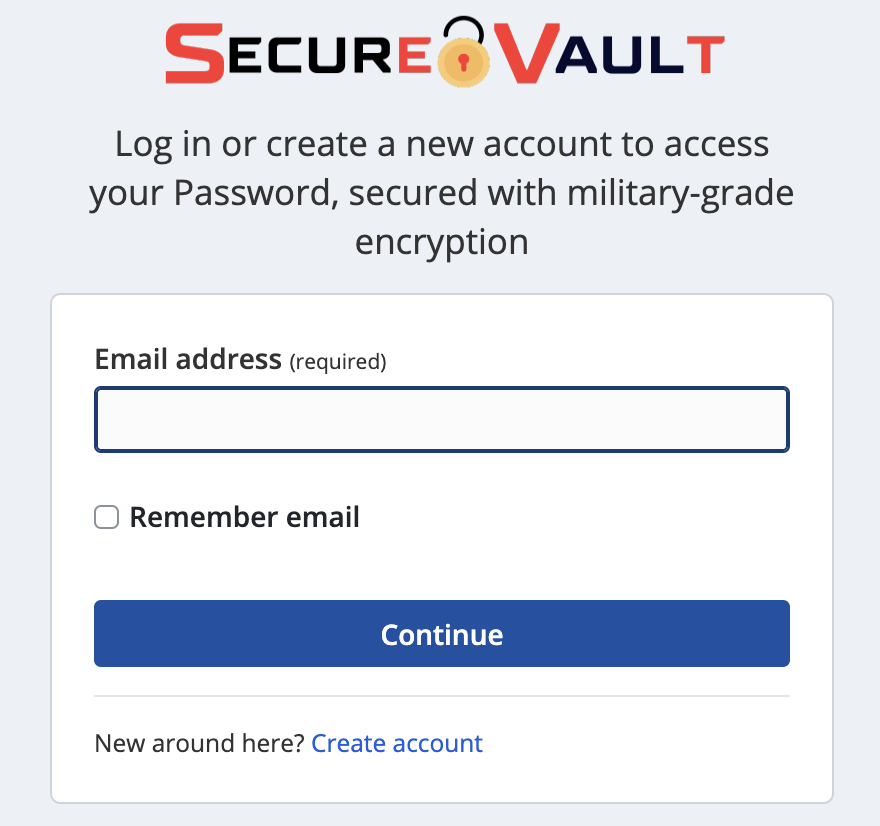
Task: Click the "Email address" field label
Action: coord(188,359)
